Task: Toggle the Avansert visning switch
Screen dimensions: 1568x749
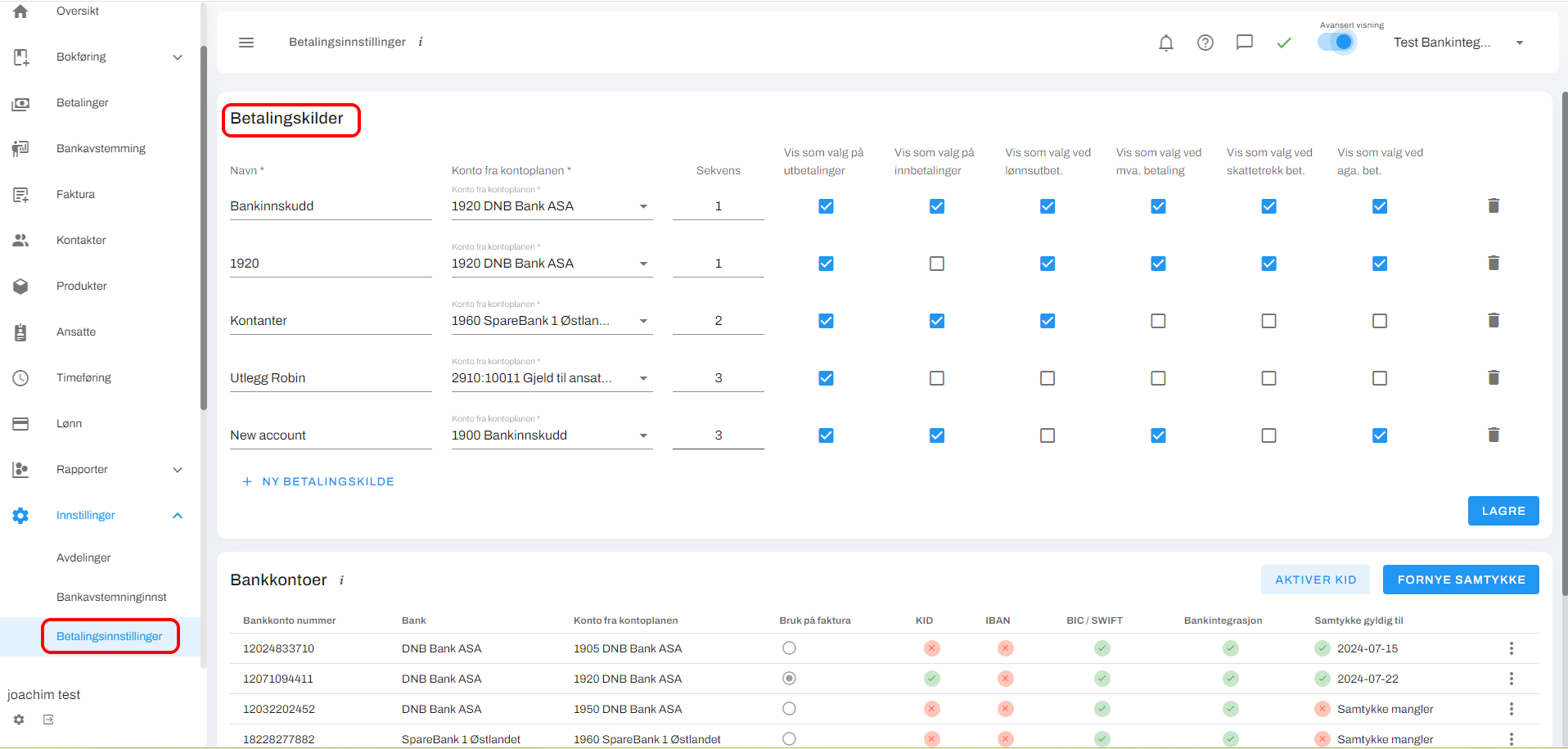Action: tap(1336, 42)
